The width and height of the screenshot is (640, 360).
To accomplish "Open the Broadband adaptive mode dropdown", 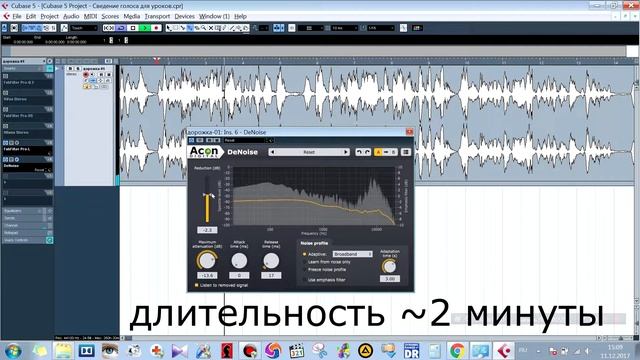I will point(353,254).
